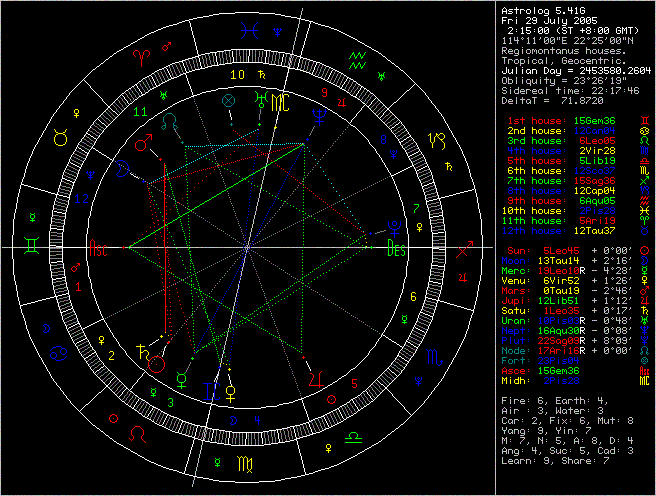Click the Taurus glyph on the outer wheel
The image size is (656, 496).
[x=59, y=140]
